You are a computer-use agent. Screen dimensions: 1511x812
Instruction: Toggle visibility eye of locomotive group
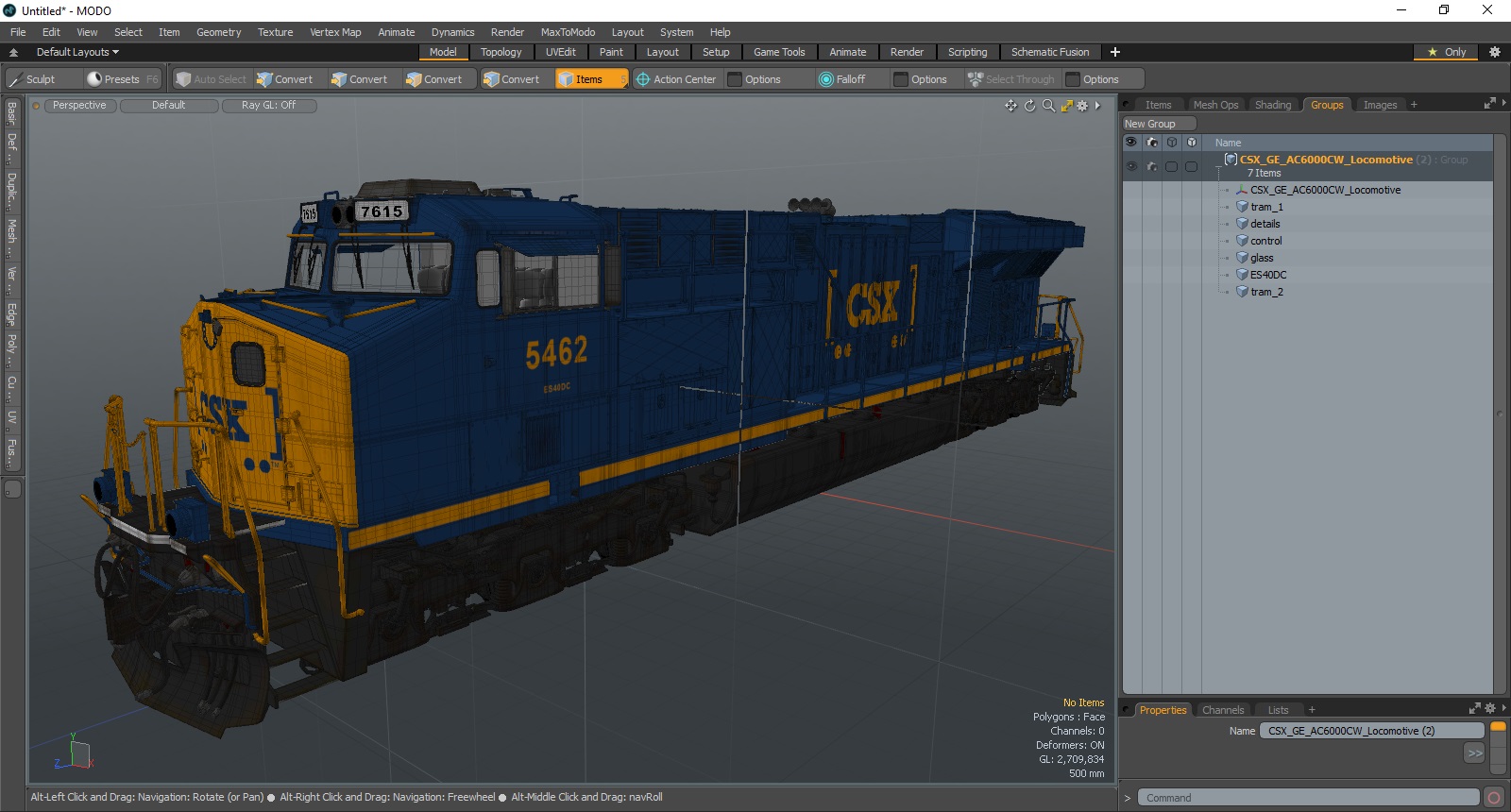(1131, 166)
